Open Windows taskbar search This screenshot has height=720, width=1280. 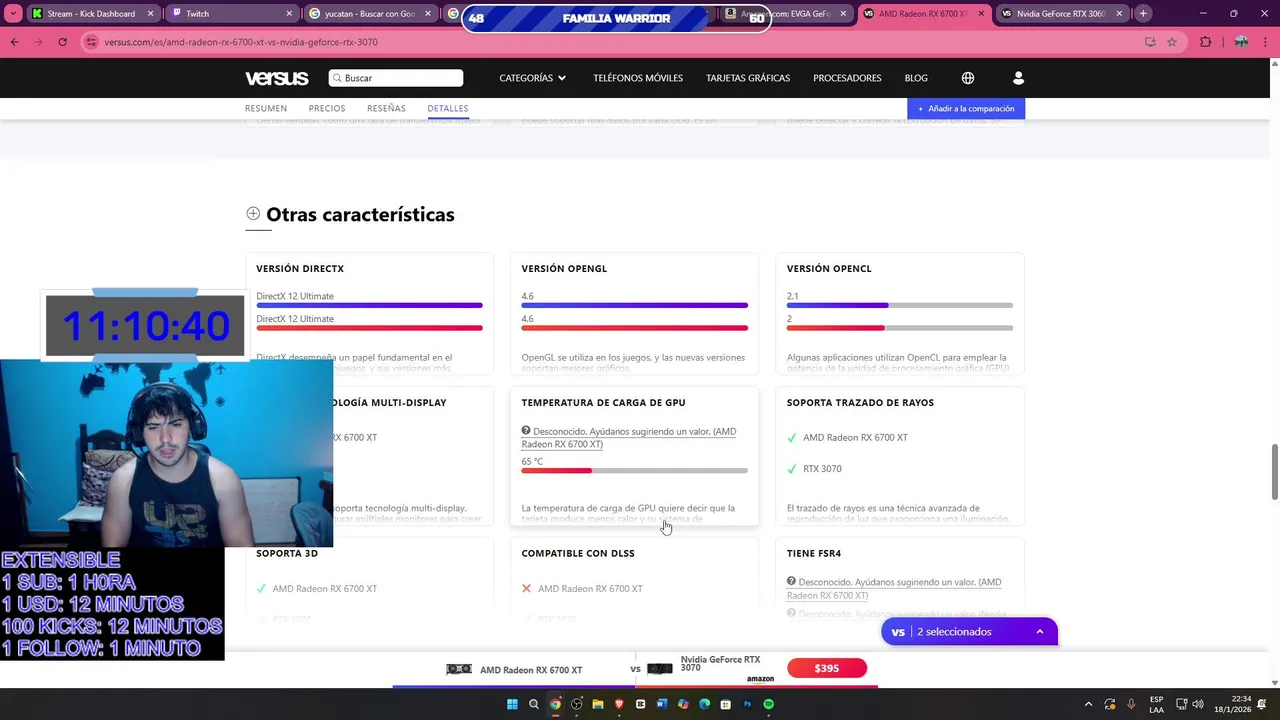[x=534, y=704]
